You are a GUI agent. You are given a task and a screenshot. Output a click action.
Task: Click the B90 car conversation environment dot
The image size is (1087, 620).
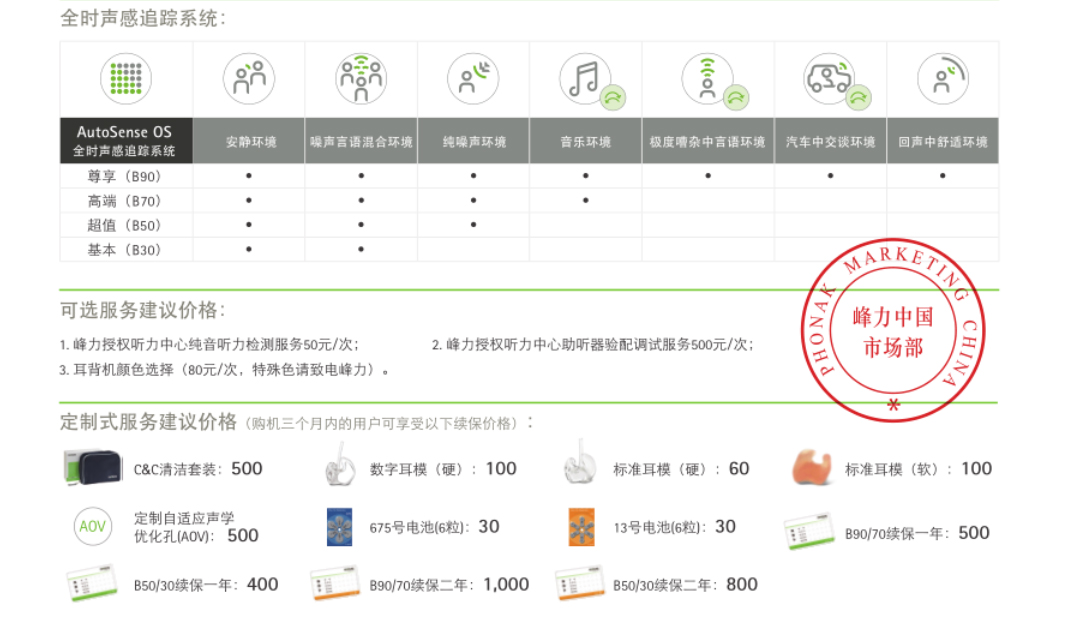point(831,176)
